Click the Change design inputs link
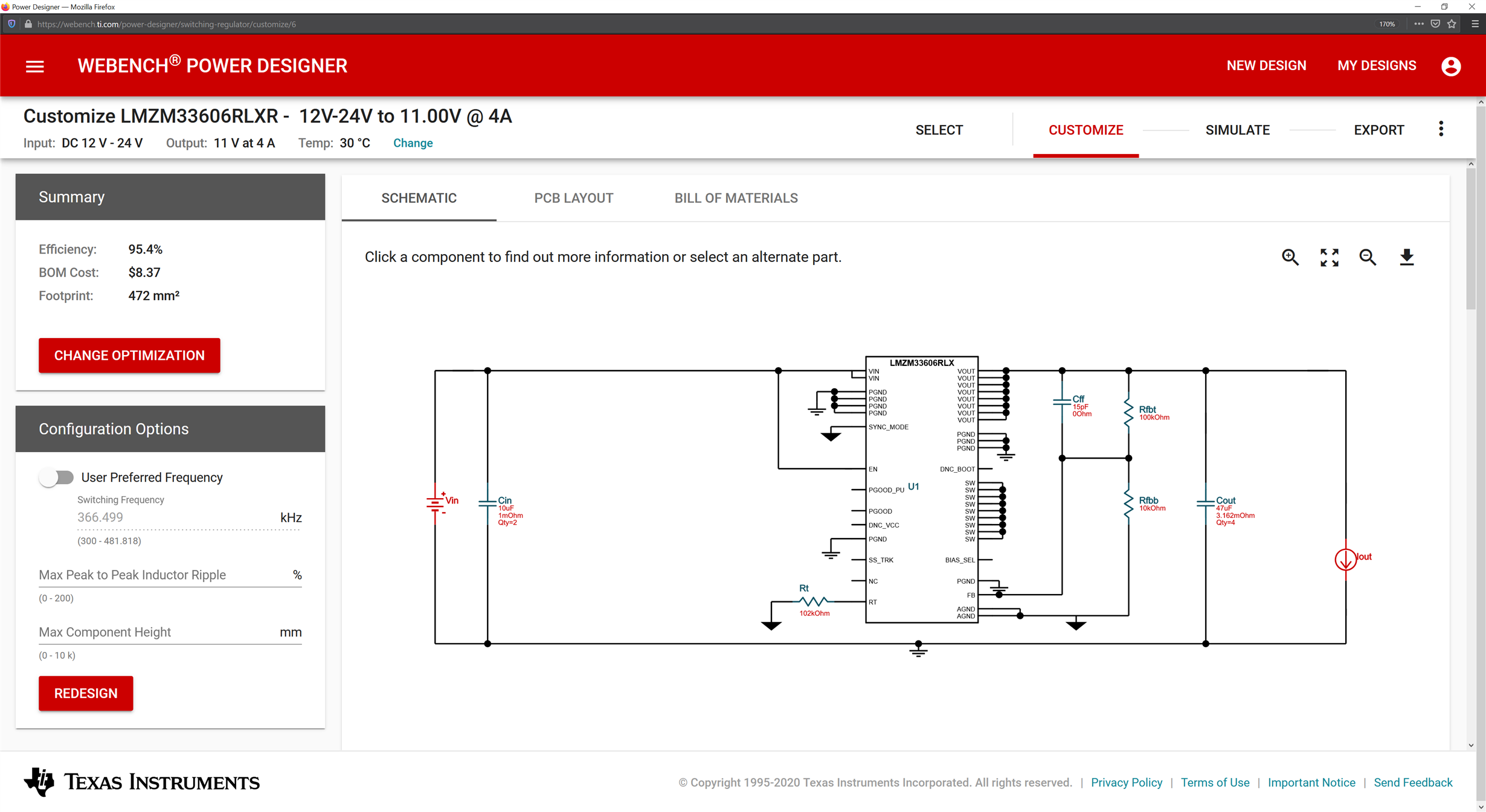 (413, 143)
